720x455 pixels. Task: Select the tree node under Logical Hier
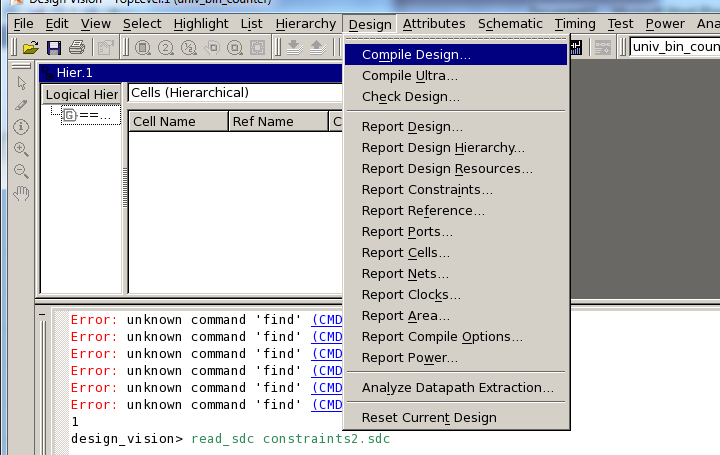[x=91, y=115]
